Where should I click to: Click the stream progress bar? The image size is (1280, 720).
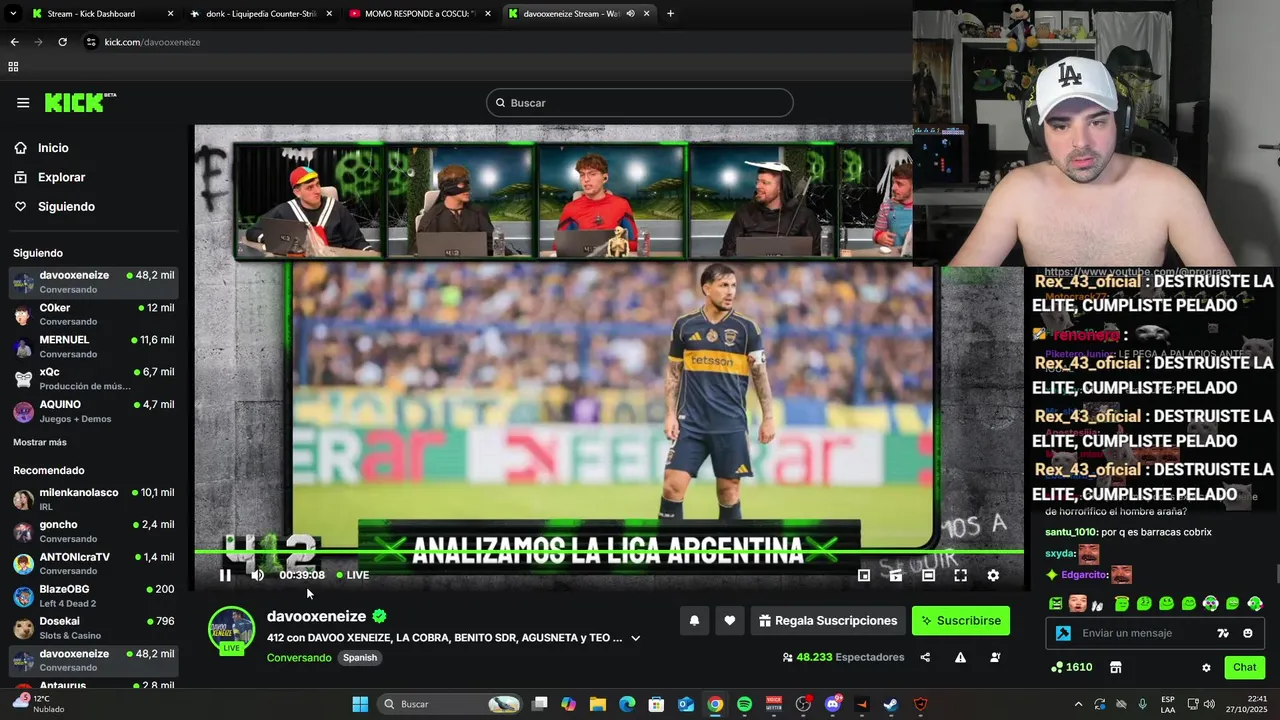click(x=609, y=552)
